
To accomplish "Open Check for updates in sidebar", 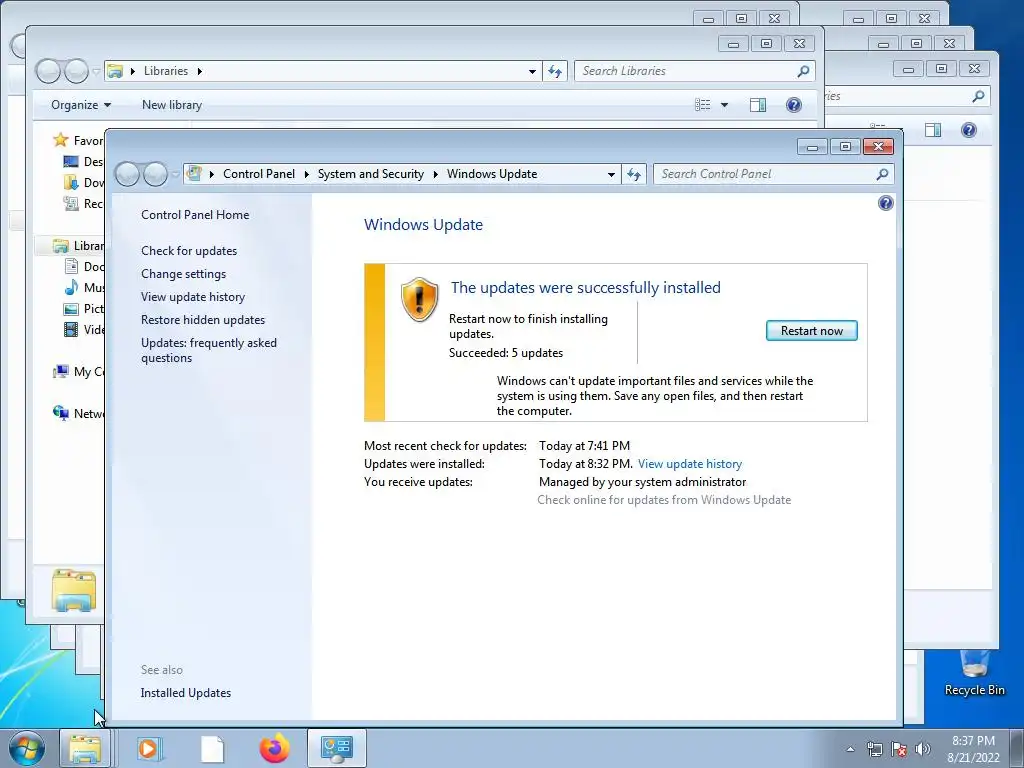I will click(x=189, y=251).
